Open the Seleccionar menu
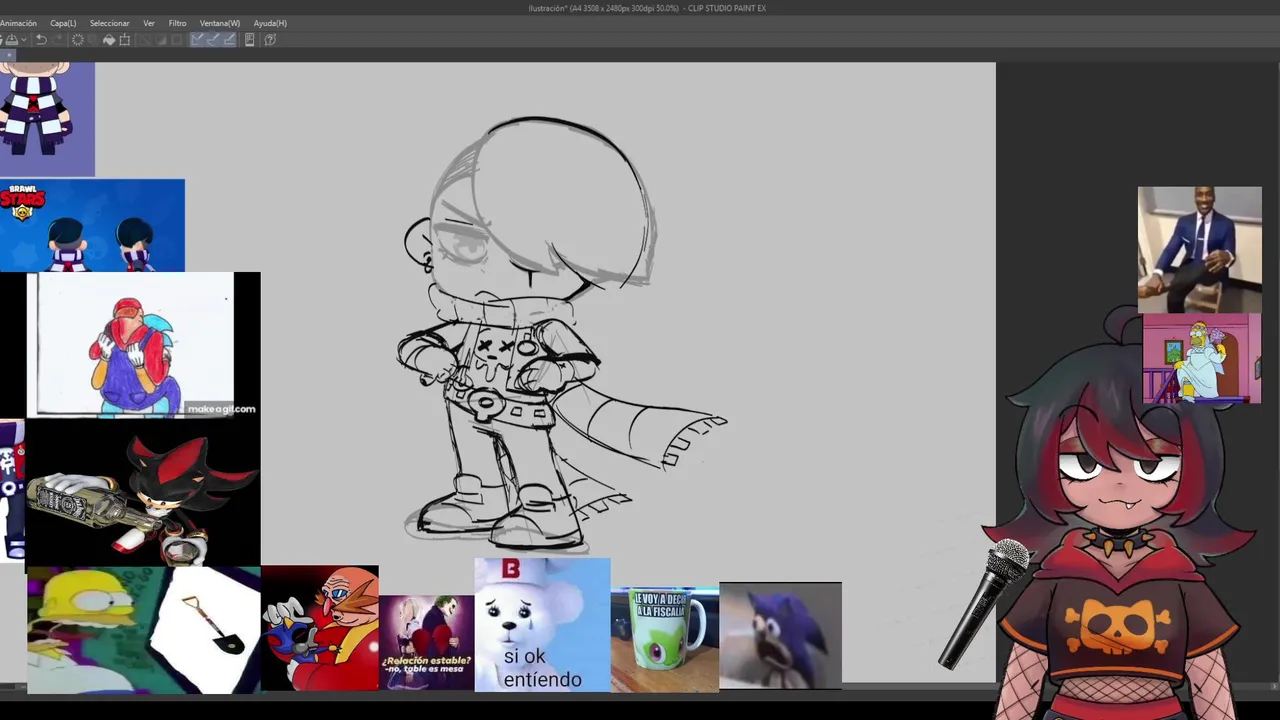The image size is (1280, 720). pyautogui.click(x=109, y=23)
